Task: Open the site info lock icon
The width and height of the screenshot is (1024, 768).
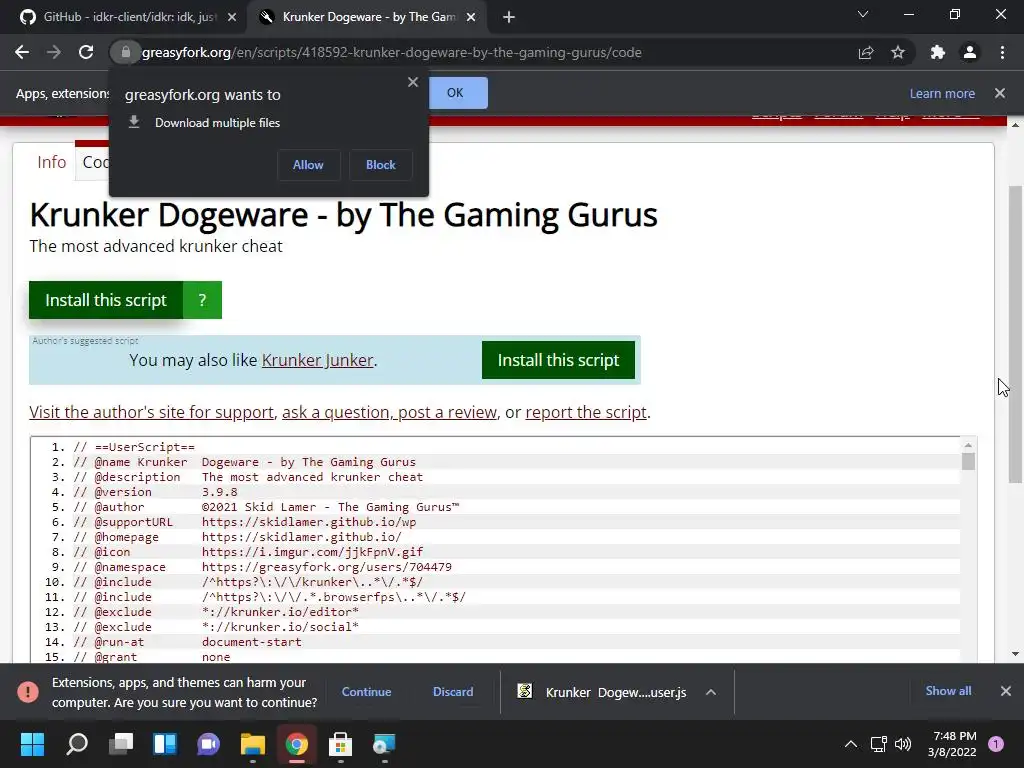Action: click(125, 52)
